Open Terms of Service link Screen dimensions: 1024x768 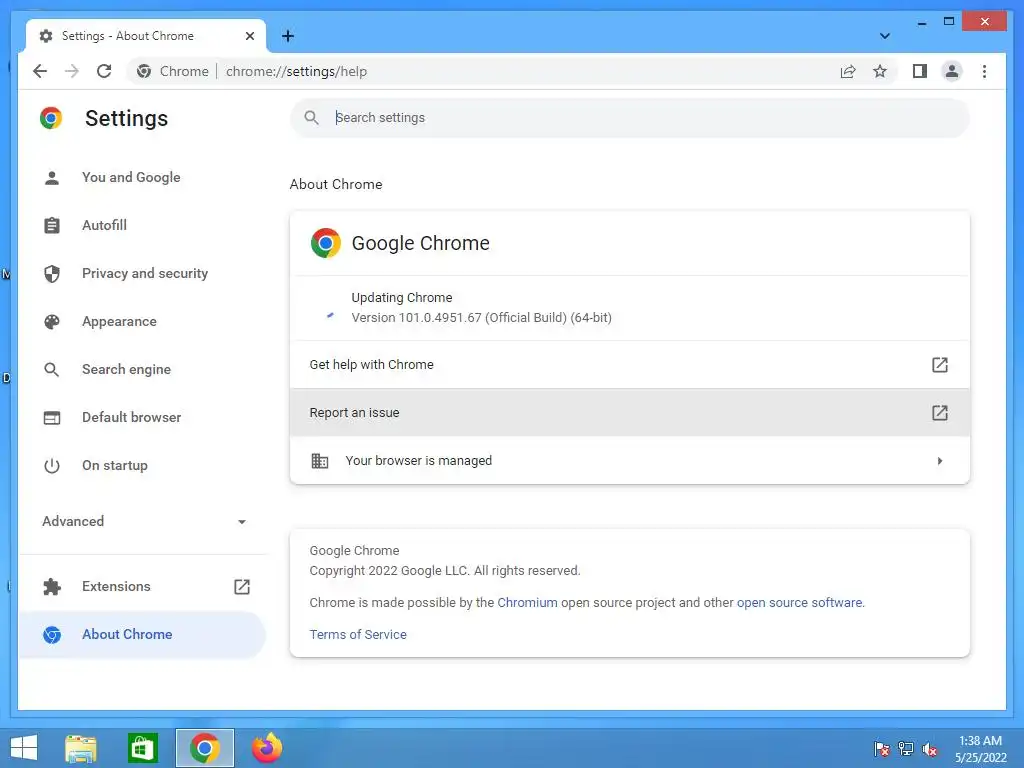[358, 635]
